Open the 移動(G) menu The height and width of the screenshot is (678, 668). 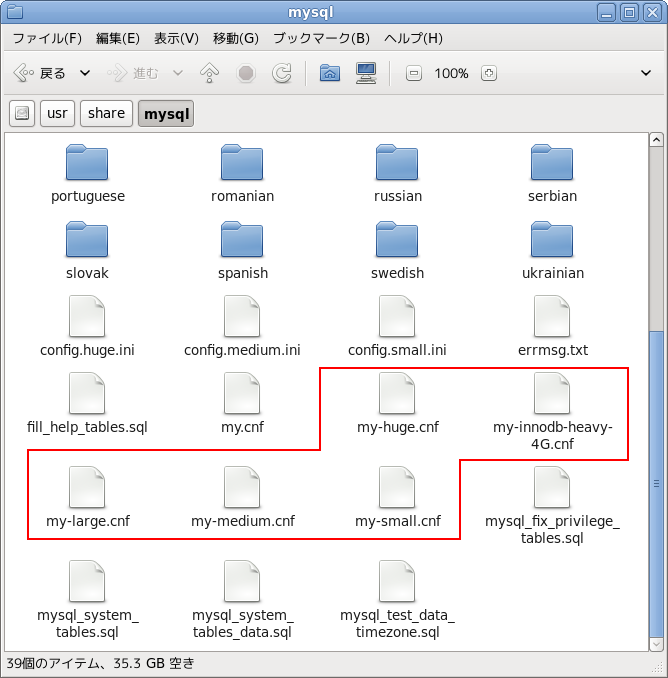pyautogui.click(x=236, y=38)
